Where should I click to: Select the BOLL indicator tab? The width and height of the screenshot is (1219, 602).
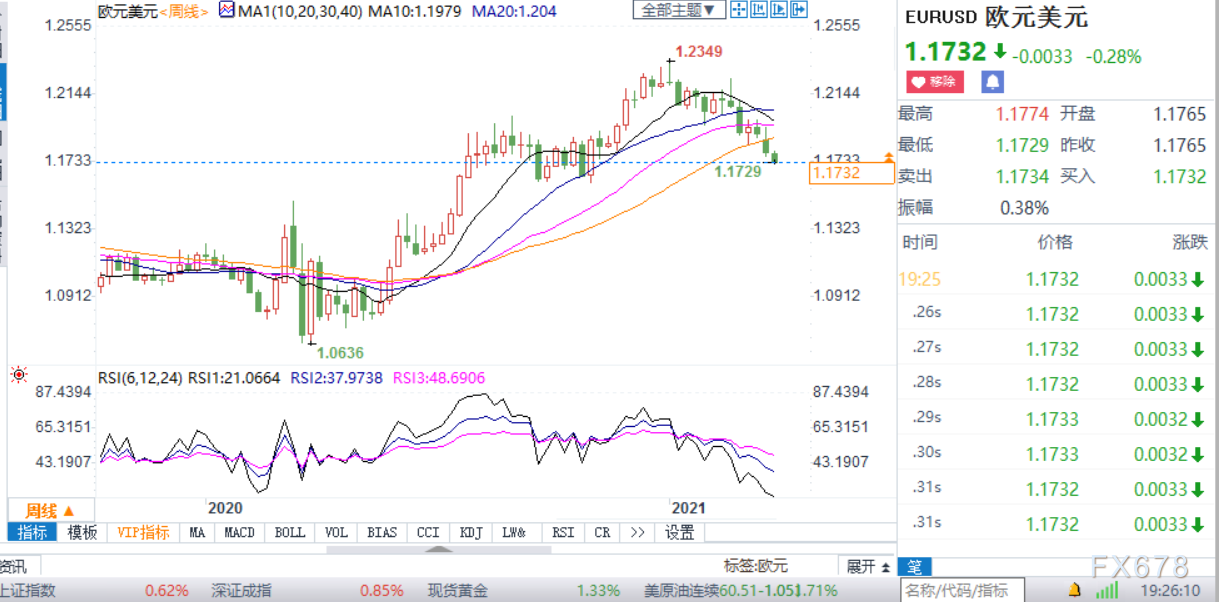(290, 533)
